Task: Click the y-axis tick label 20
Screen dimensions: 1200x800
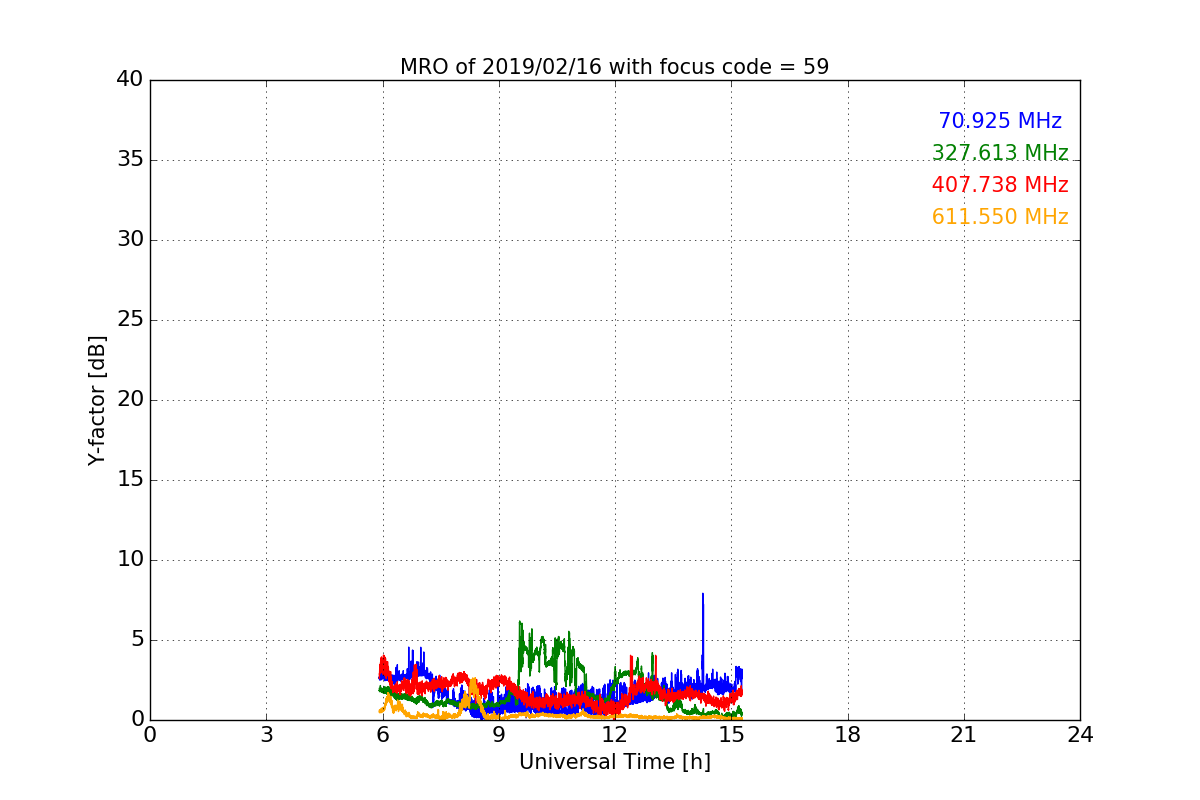Action: 129,400
